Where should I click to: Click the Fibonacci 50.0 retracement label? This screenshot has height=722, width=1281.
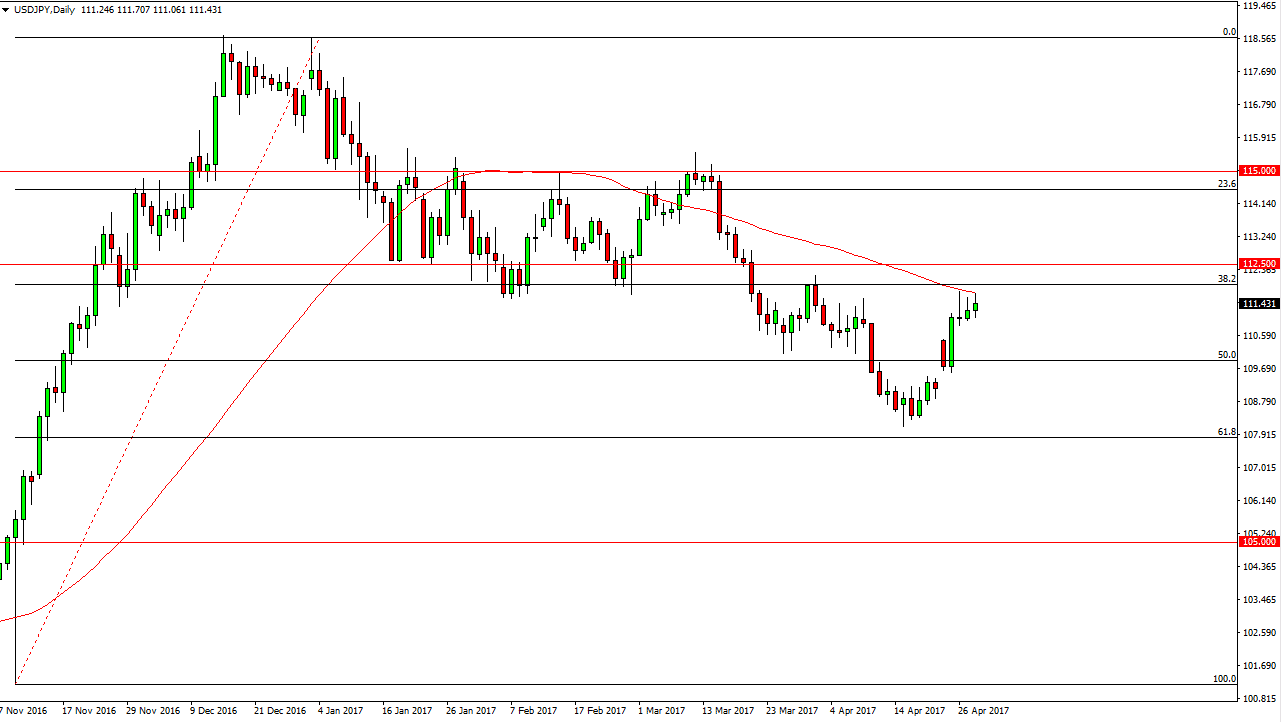(1228, 355)
